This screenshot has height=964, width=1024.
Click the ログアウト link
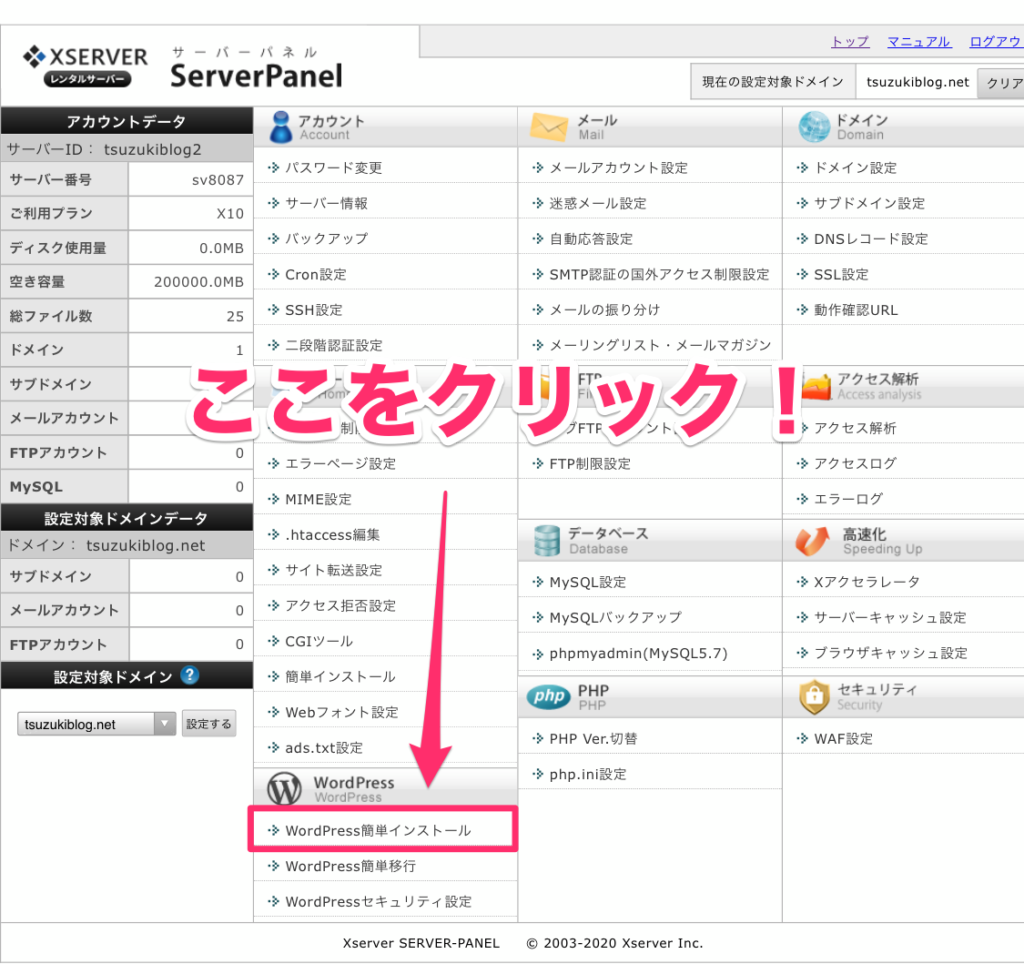click(997, 42)
